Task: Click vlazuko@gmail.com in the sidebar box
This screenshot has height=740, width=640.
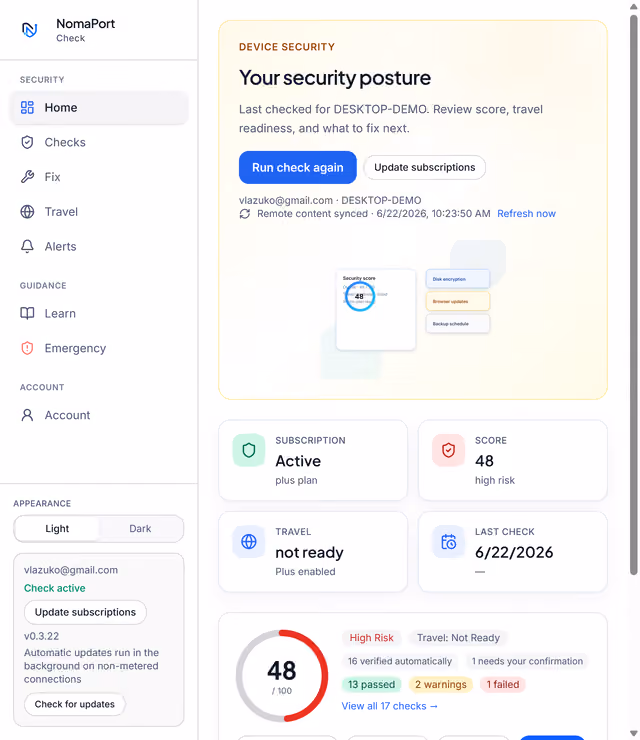Action: click(x=71, y=570)
